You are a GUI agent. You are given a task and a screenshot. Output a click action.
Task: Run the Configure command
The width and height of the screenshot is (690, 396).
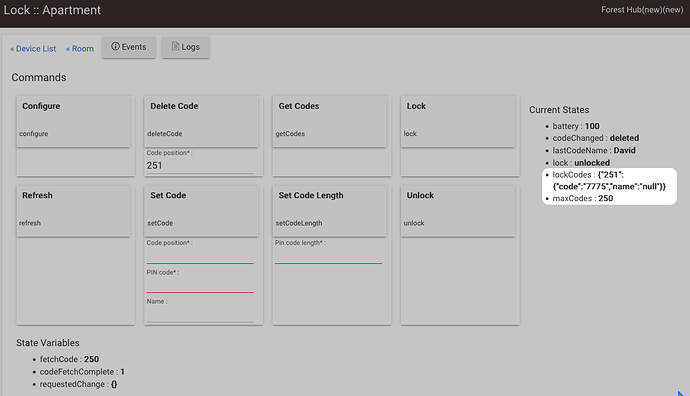point(73,121)
